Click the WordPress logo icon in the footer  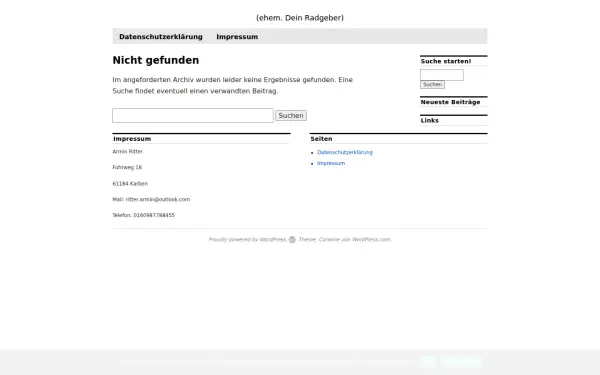click(x=292, y=240)
